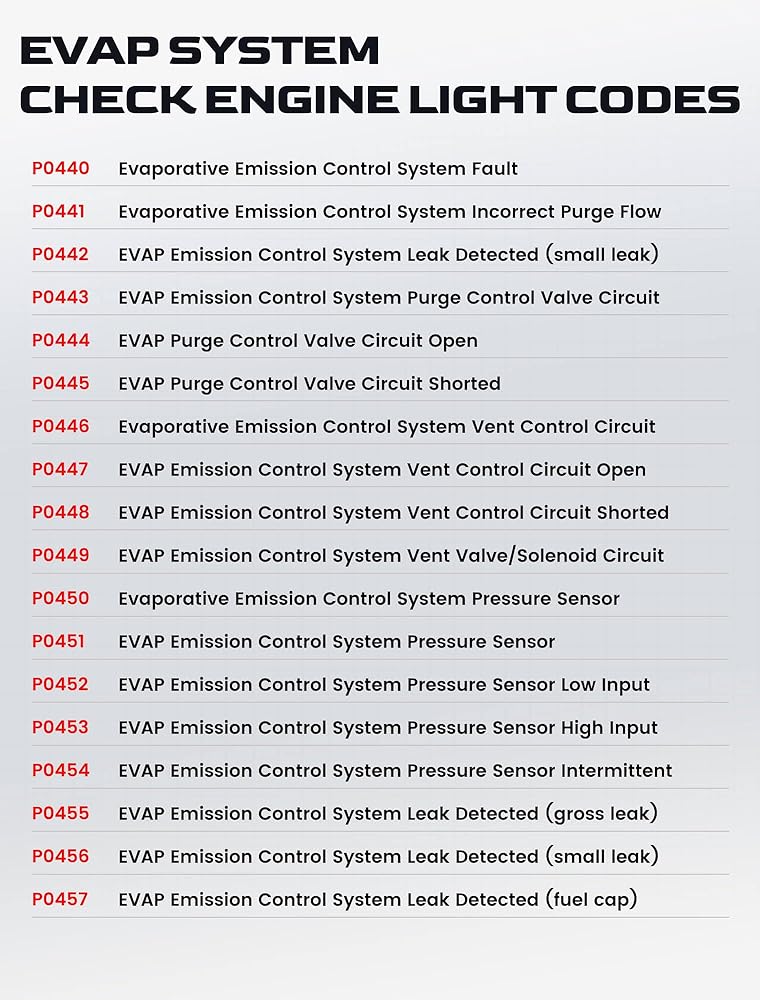Click the P0442 code label
Viewport: 760px width, 1000px height.
coord(60,255)
